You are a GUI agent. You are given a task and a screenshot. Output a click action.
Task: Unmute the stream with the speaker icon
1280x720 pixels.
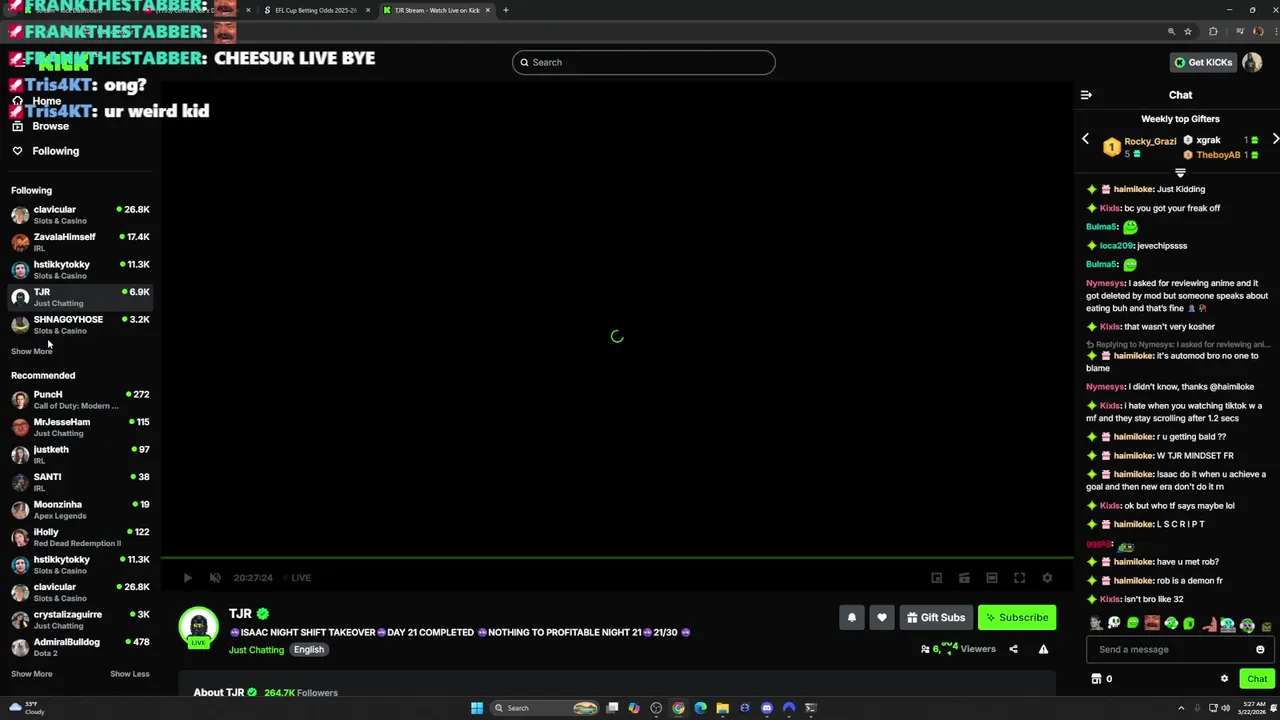215,577
